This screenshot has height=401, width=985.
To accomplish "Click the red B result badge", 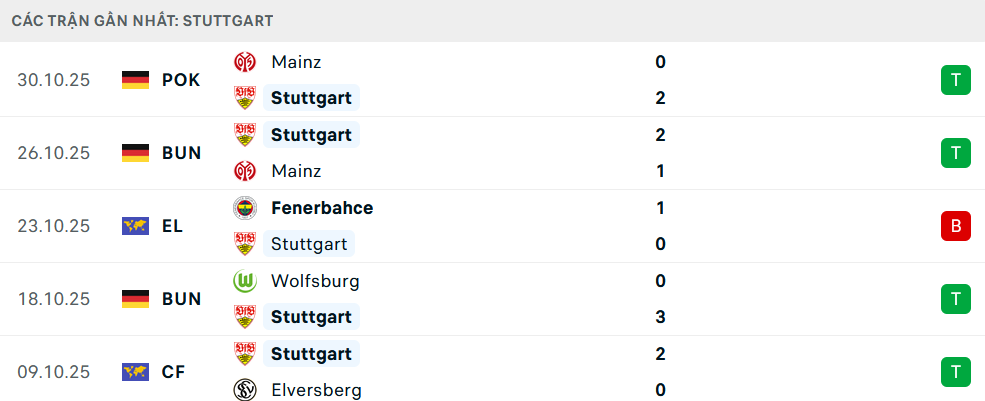I will point(955,226).
